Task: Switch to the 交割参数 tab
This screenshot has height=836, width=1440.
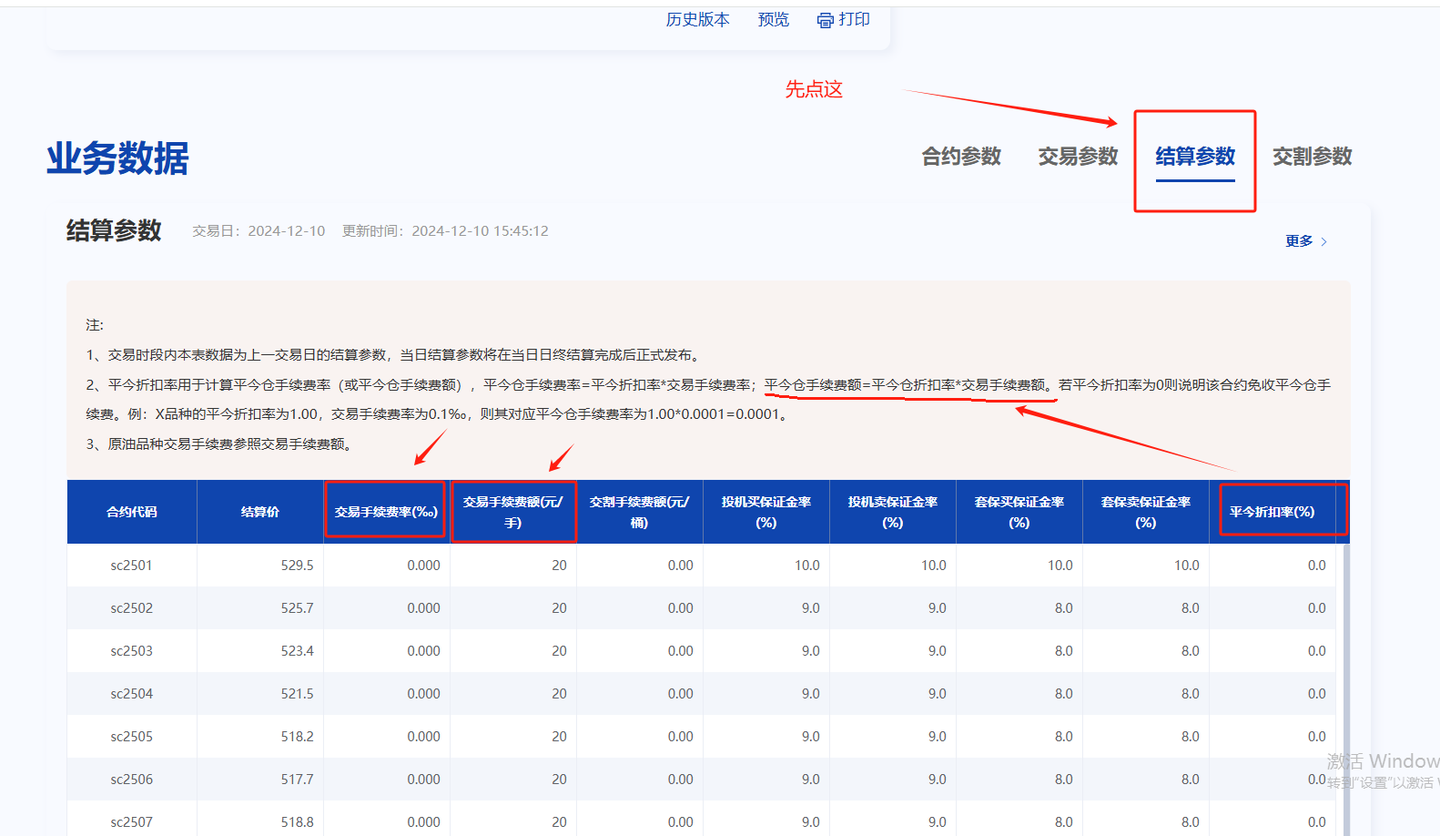Action: [x=1312, y=156]
